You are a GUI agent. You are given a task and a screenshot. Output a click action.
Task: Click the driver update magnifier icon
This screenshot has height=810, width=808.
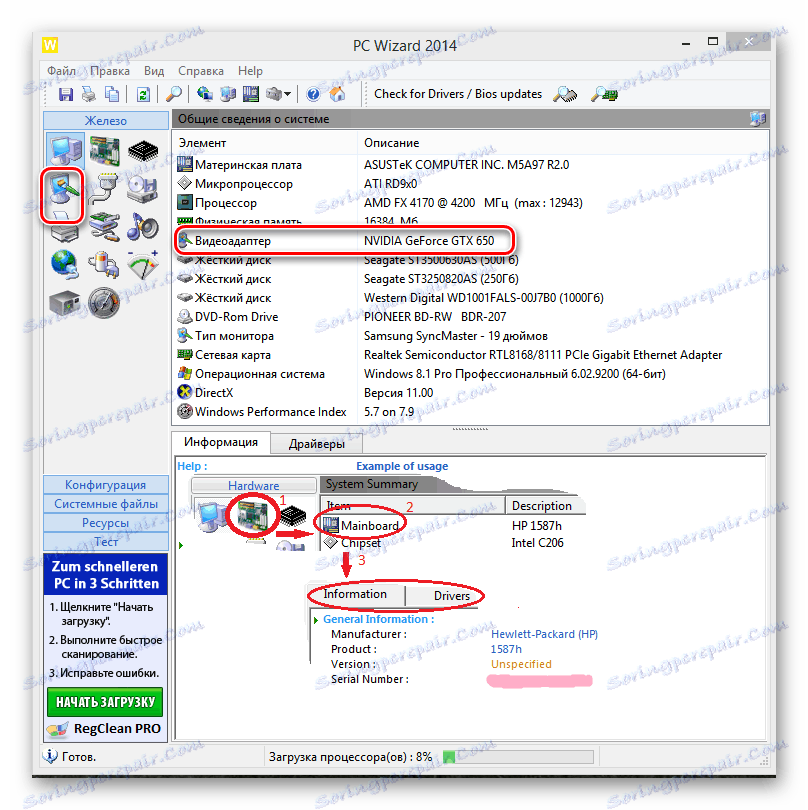pos(565,94)
